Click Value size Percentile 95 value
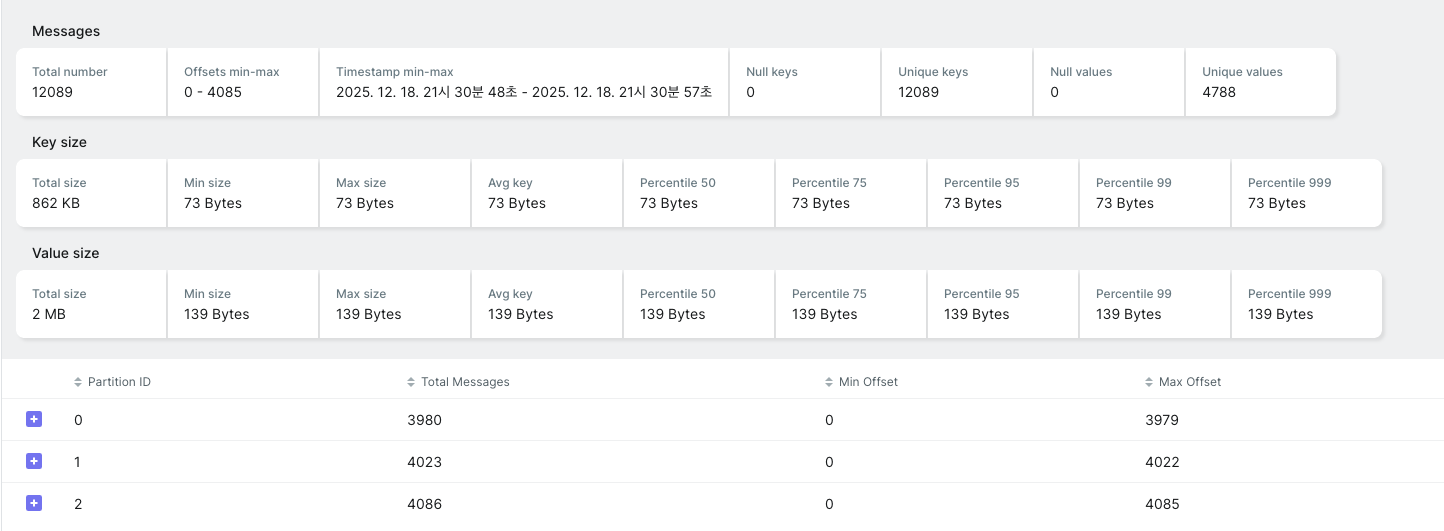 click(x=977, y=314)
